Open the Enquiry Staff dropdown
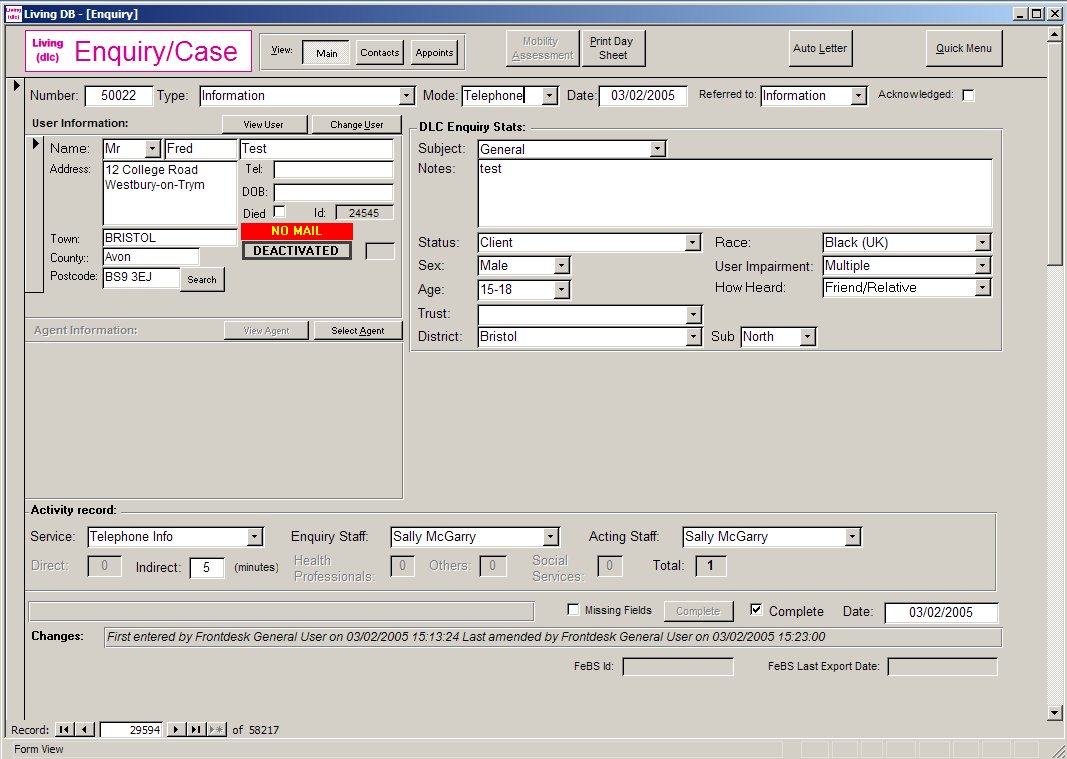 551,537
